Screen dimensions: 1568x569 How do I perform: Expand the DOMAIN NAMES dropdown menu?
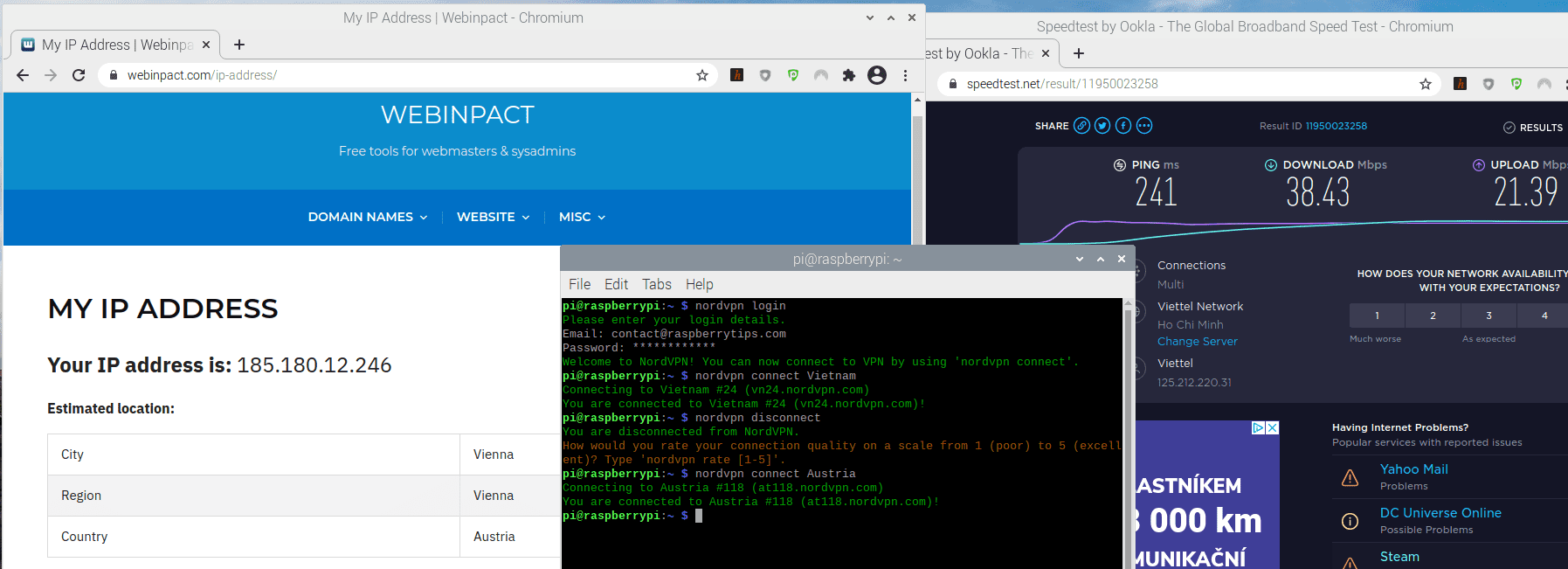coord(367,217)
